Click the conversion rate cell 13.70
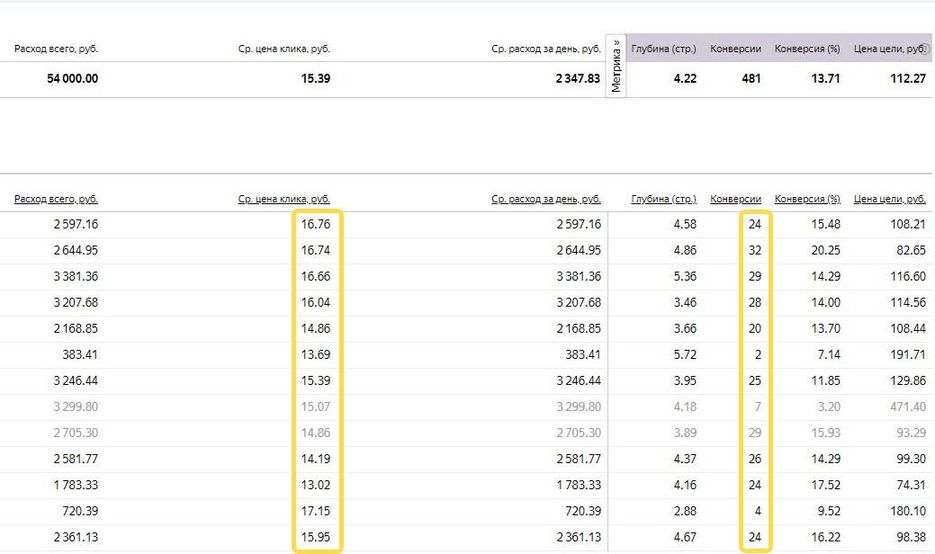 click(825, 329)
